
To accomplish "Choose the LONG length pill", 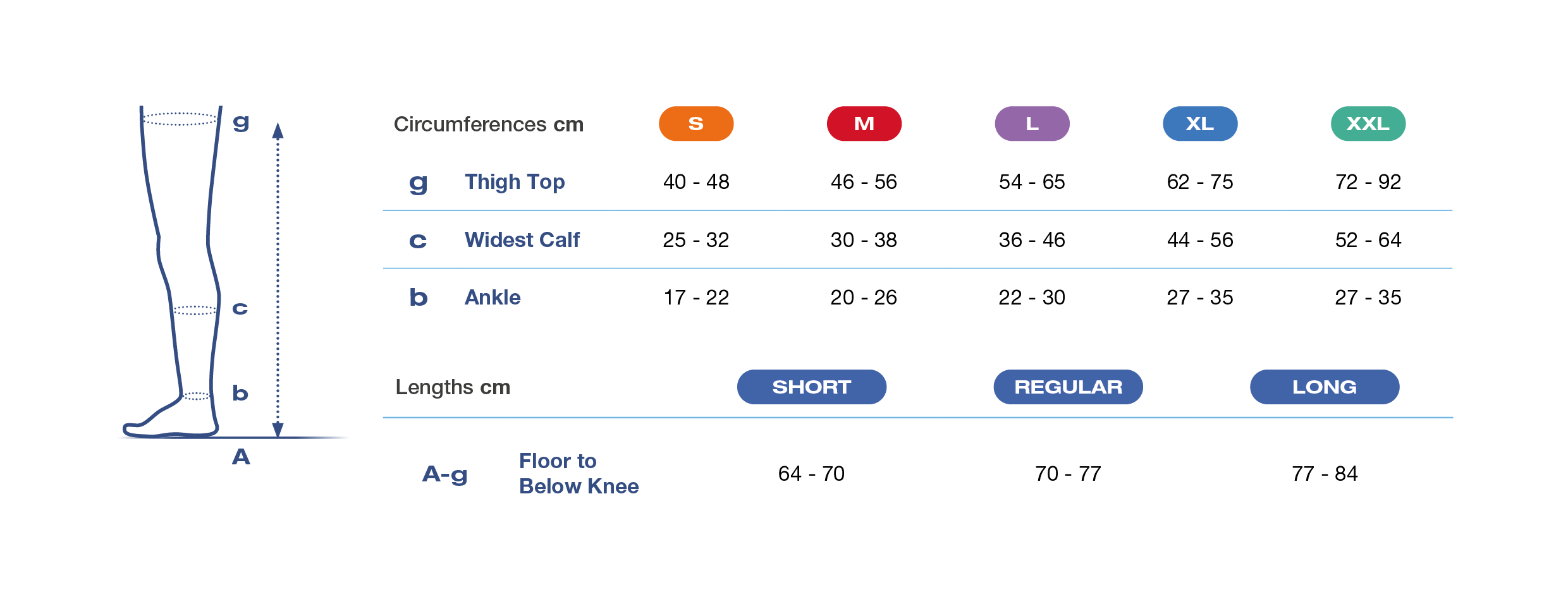I will pyautogui.click(x=1325, y=387).
